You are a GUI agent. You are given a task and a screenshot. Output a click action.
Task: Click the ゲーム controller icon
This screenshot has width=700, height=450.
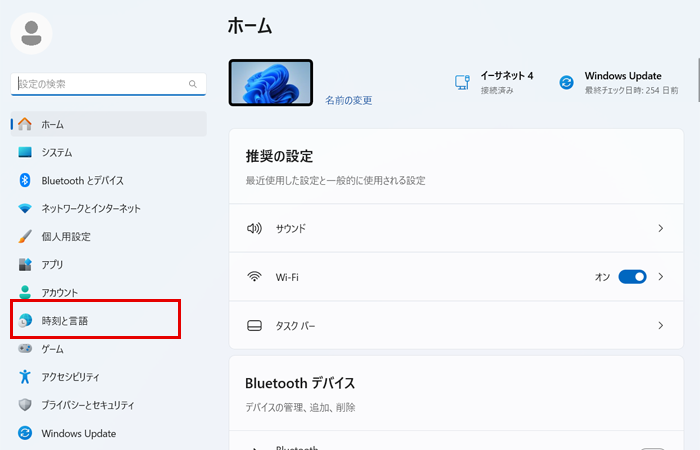point(25,349)
